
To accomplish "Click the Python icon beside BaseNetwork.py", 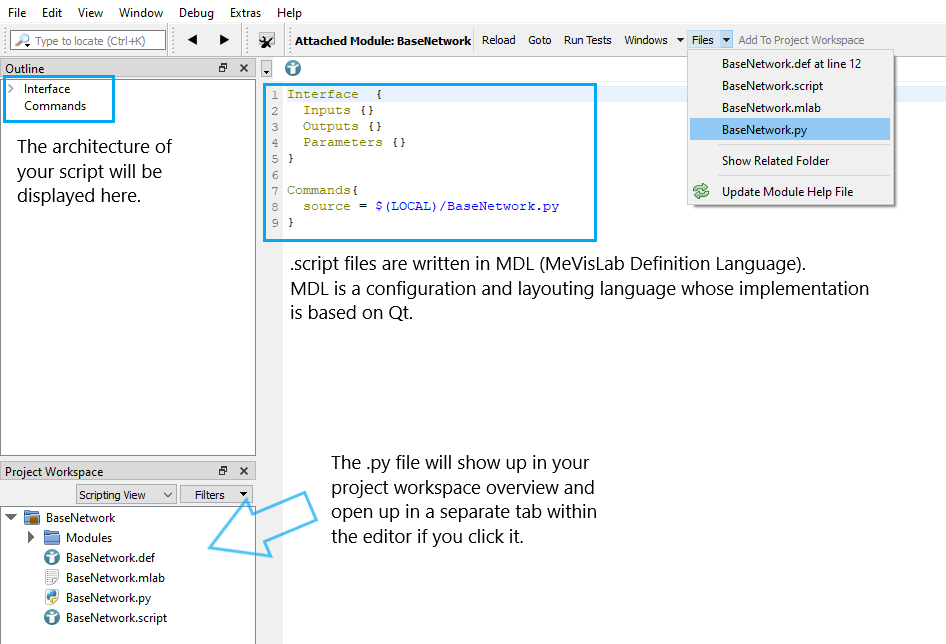I will coord(52,597).
